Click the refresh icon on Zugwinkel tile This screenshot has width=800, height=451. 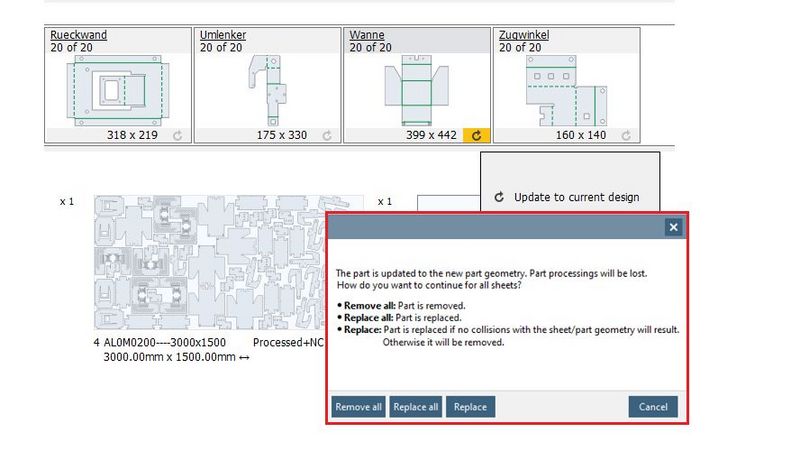coord(626,135)
